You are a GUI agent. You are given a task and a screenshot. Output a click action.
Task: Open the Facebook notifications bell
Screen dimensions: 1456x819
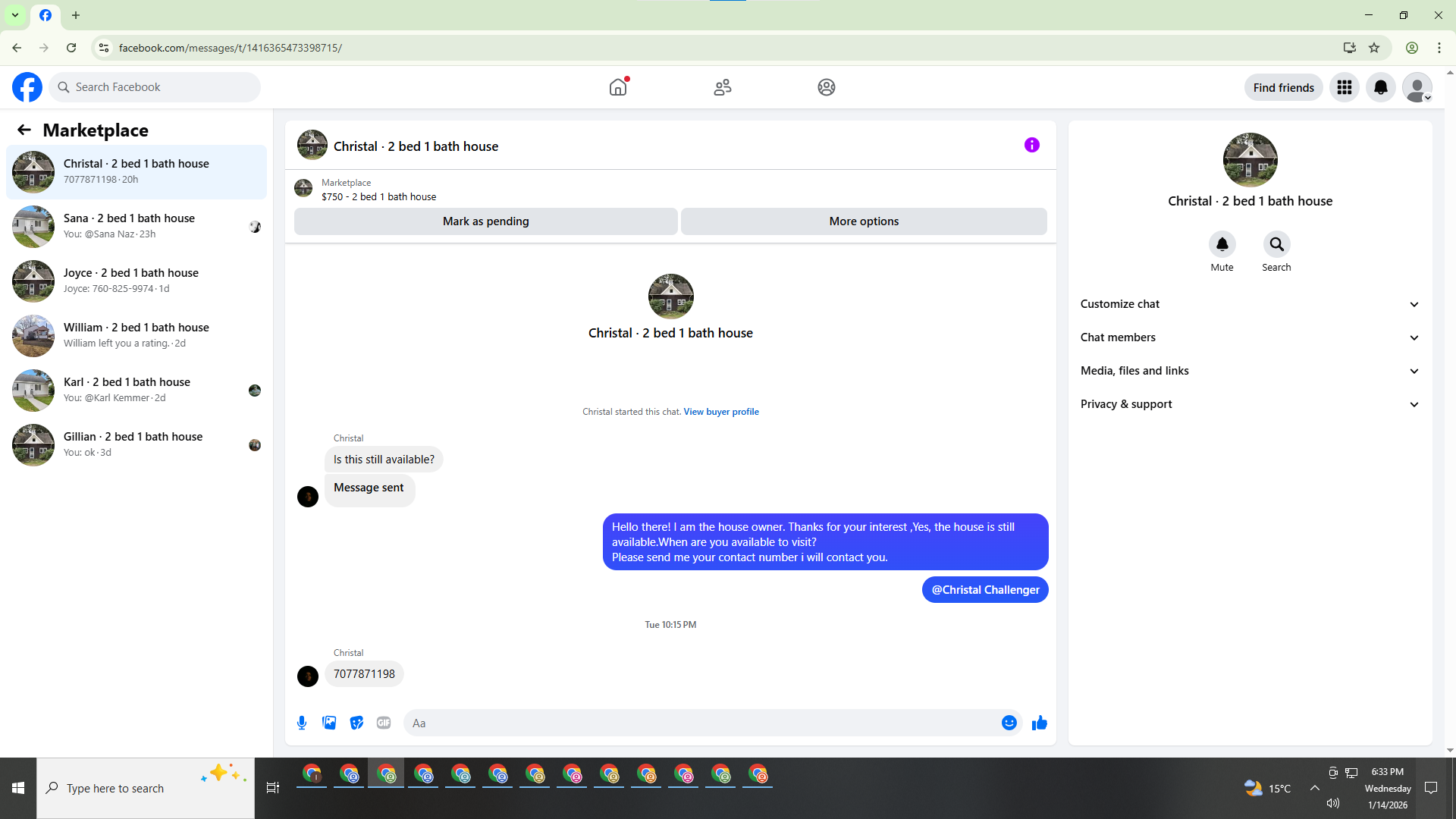click(x=1380, y=87)
